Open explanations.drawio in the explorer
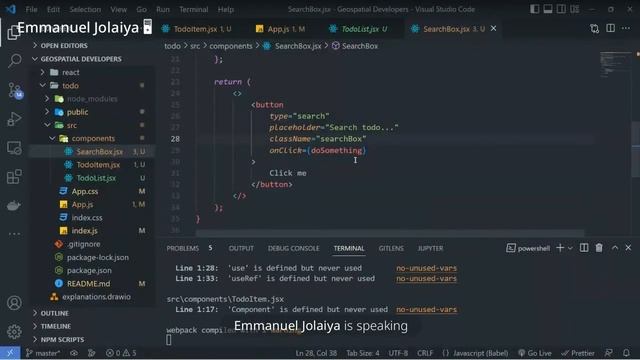 point(96,297)
